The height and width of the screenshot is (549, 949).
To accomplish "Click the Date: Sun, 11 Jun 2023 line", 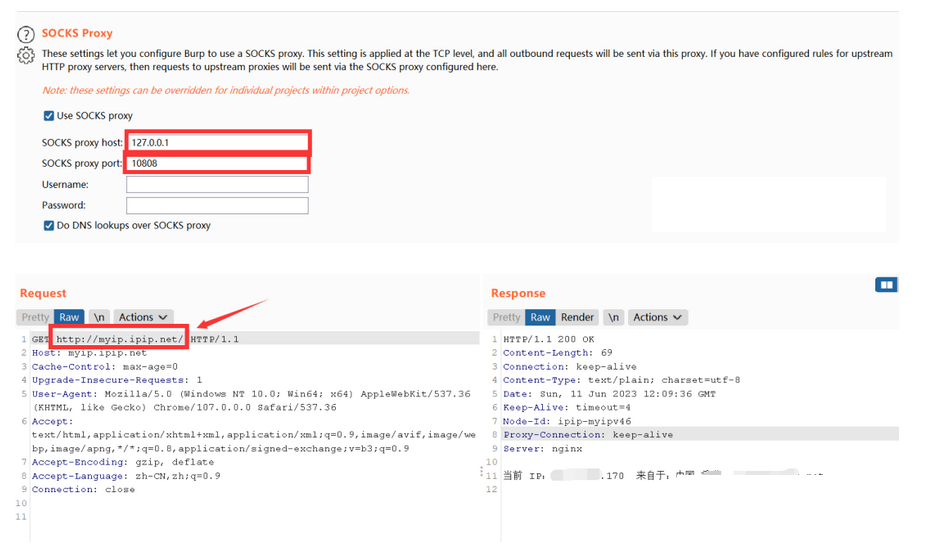I will 609,394.
